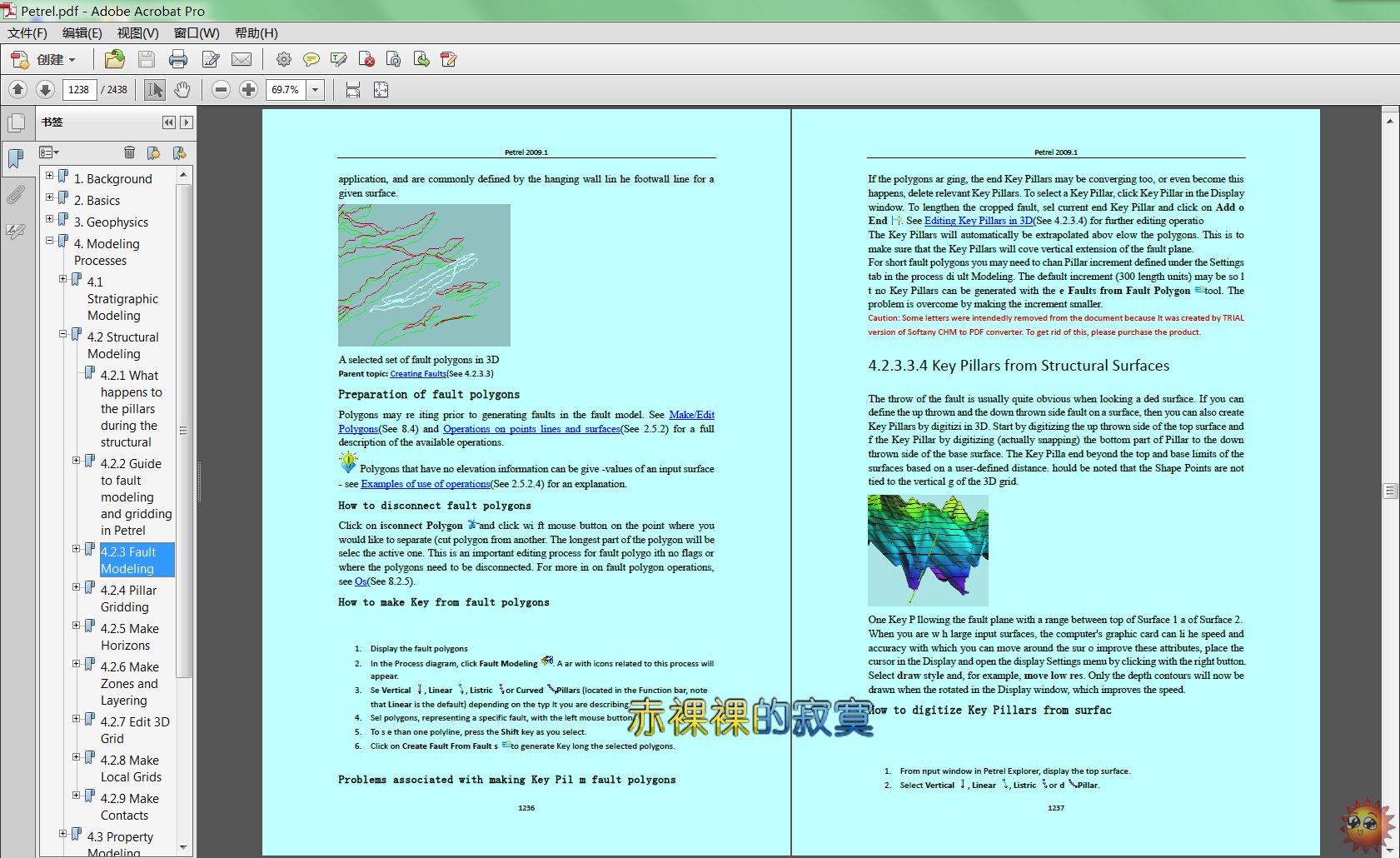The width and height of the screenshot is (1400, 858).
Task: Click the export PDF toolbar icon
Action: (x=421, y=59)
